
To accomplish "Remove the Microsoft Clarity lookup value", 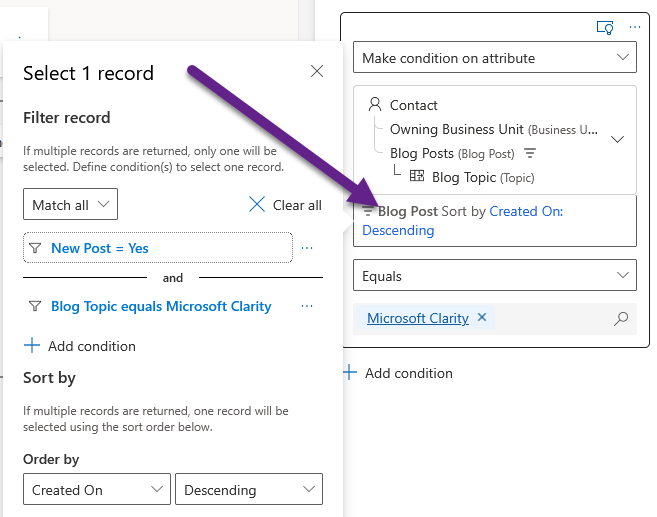I will point(481,318).
